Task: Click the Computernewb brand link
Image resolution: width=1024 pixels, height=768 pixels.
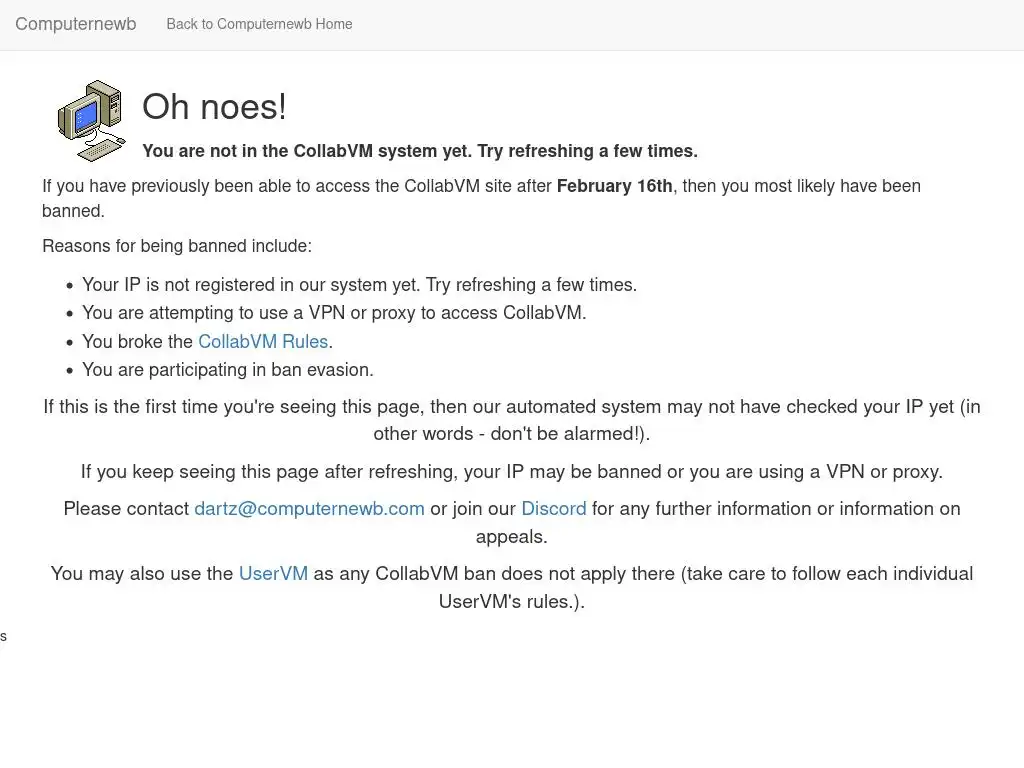Action: point(76,24)
